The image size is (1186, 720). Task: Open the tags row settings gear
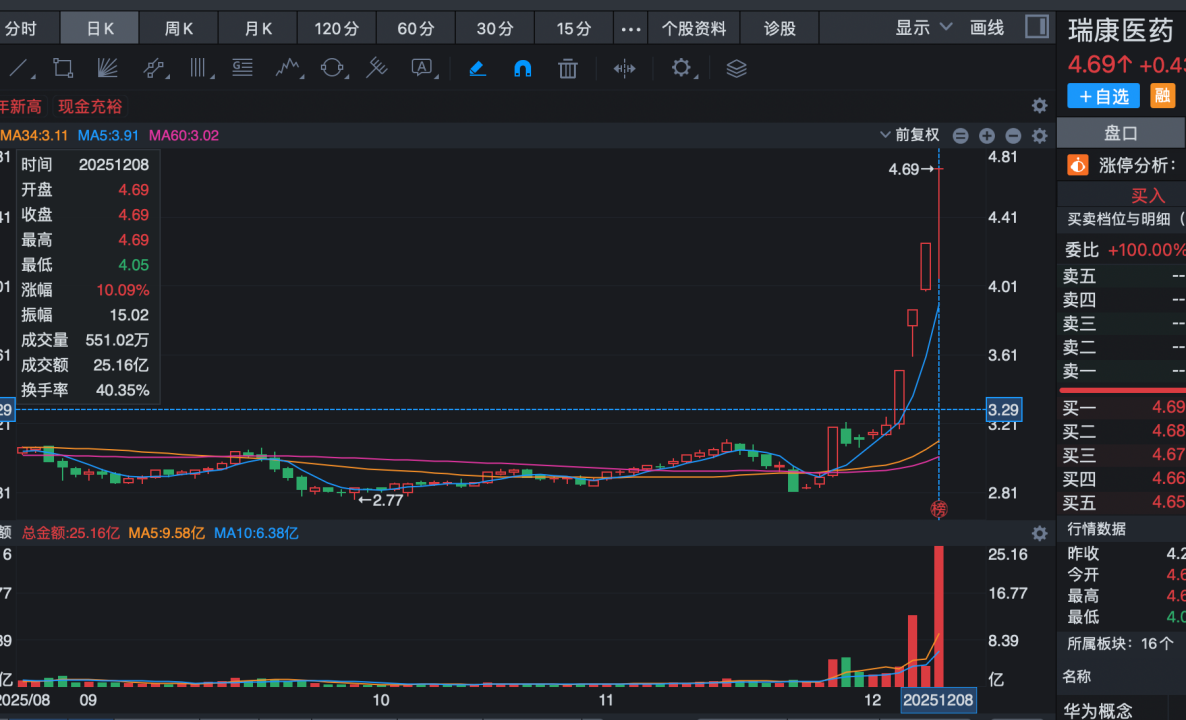click(x=1039, y=106)
